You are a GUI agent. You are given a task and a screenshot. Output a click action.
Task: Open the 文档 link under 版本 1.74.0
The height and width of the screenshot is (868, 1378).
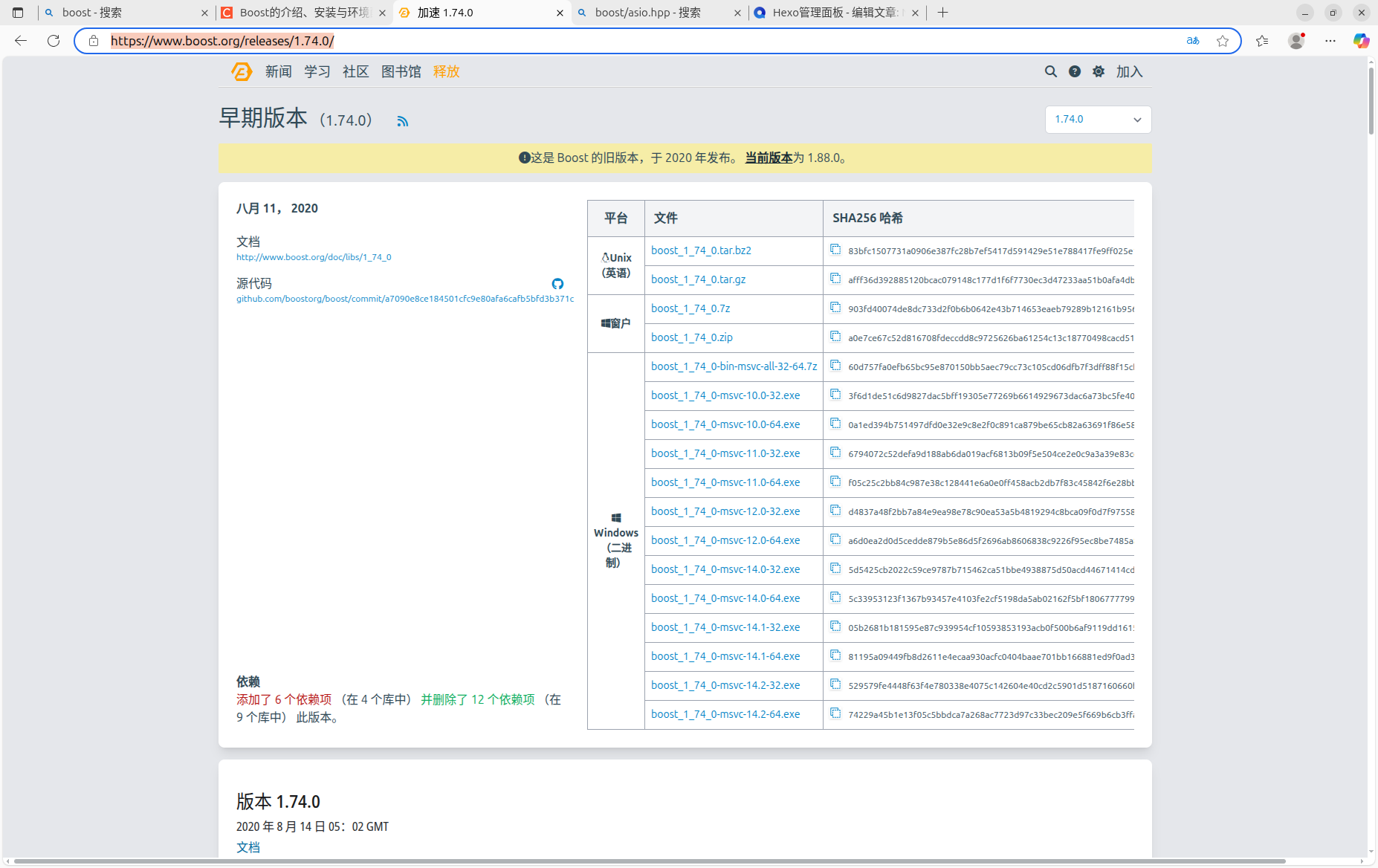(x=248, y=847)
